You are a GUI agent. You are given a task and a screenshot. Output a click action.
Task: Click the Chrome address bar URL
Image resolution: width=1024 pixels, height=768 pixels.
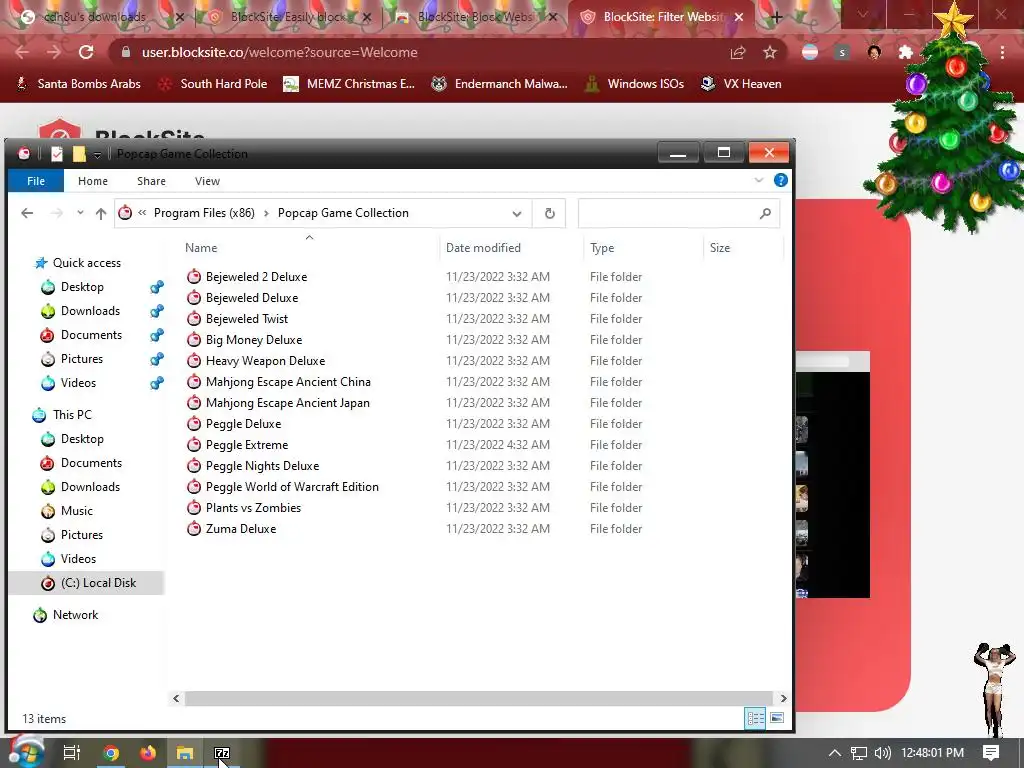(x=280, y=52)
